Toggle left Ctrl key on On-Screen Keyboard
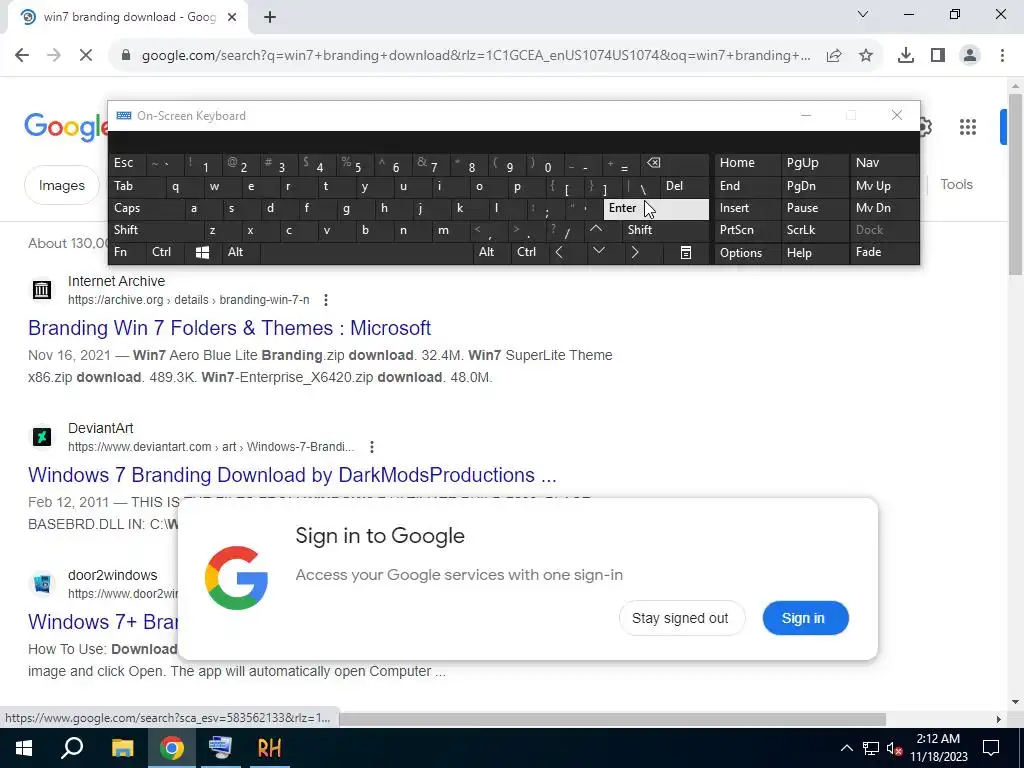 click(165, 252)
